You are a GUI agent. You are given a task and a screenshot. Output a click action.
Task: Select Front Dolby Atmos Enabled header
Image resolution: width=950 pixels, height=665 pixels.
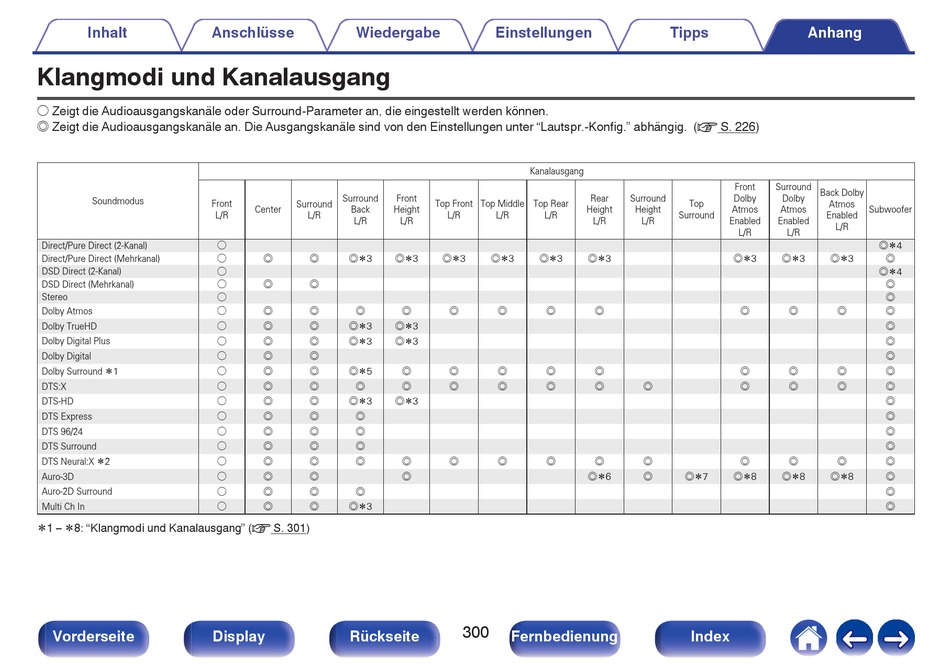[745, 210]
